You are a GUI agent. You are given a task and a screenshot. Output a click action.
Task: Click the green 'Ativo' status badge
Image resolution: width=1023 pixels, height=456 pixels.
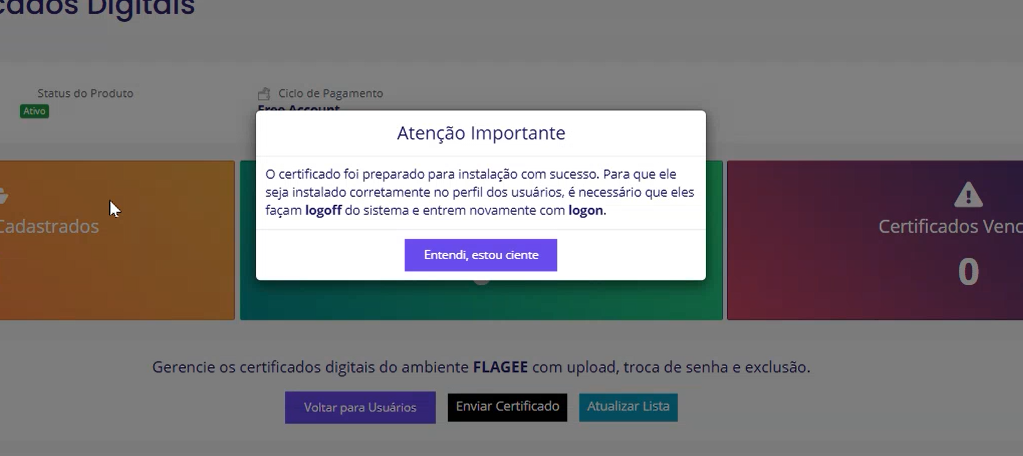[34, 111]
